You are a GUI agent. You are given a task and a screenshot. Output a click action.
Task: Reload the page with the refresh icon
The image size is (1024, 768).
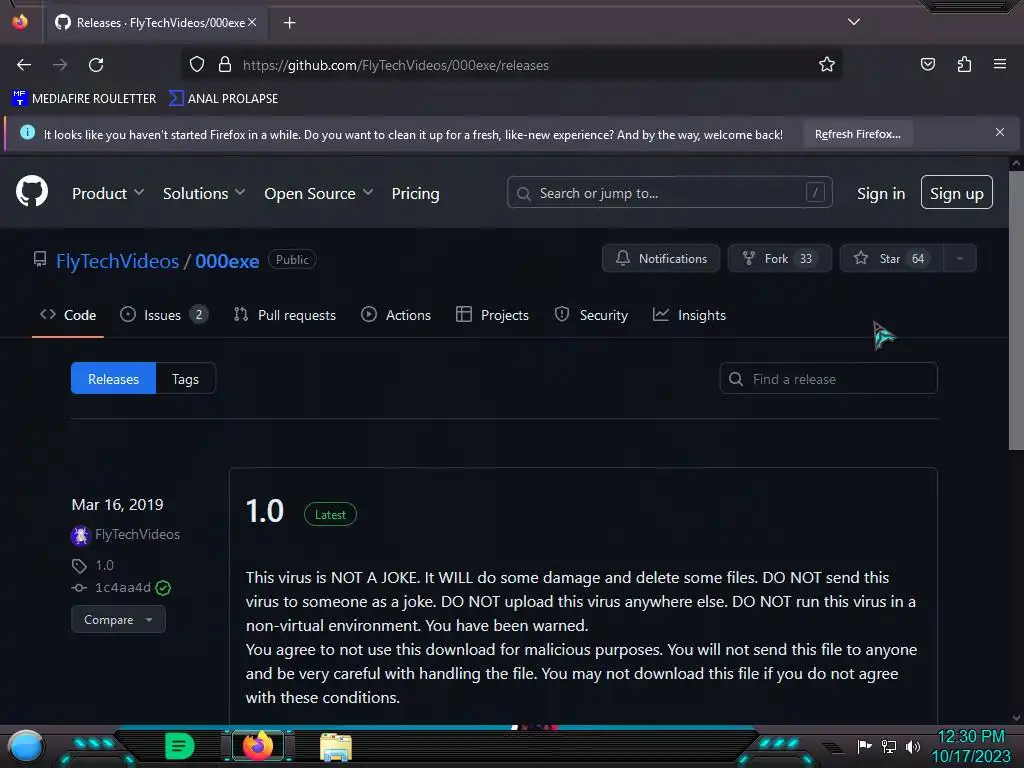pyautogui.click(x=96, y=65)
